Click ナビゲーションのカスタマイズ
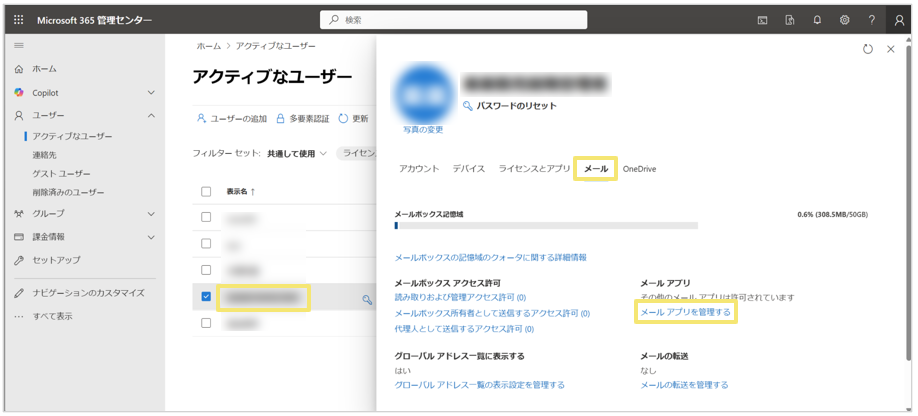 (88, 293)
